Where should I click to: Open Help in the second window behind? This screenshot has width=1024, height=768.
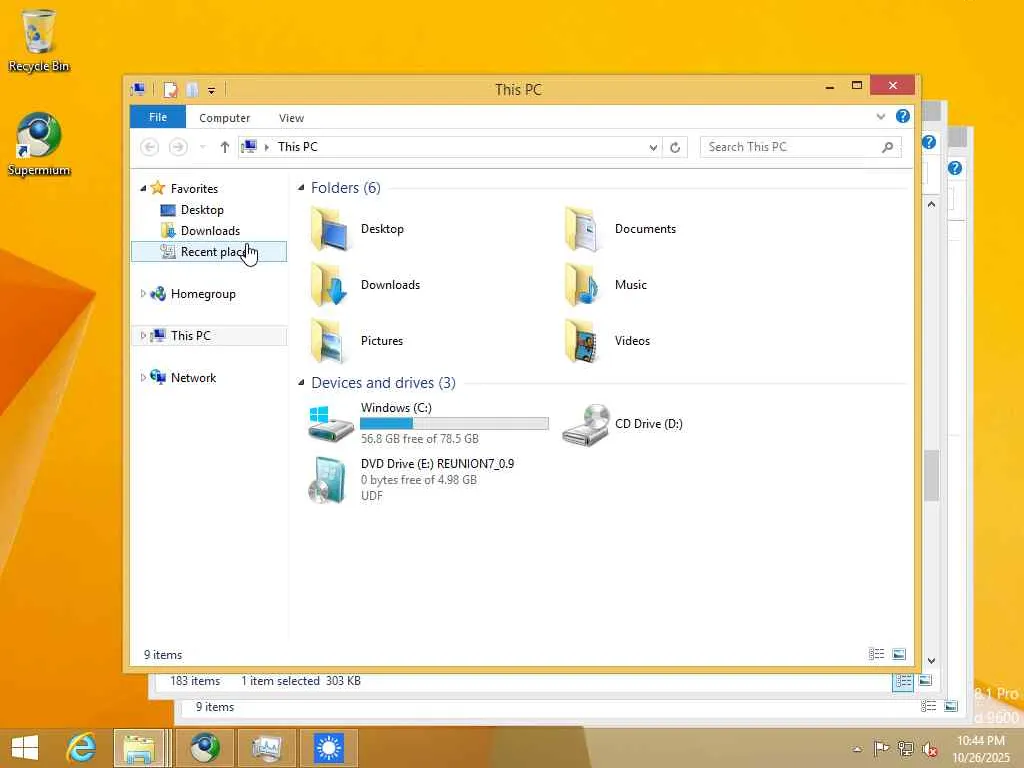click(929, 142)
